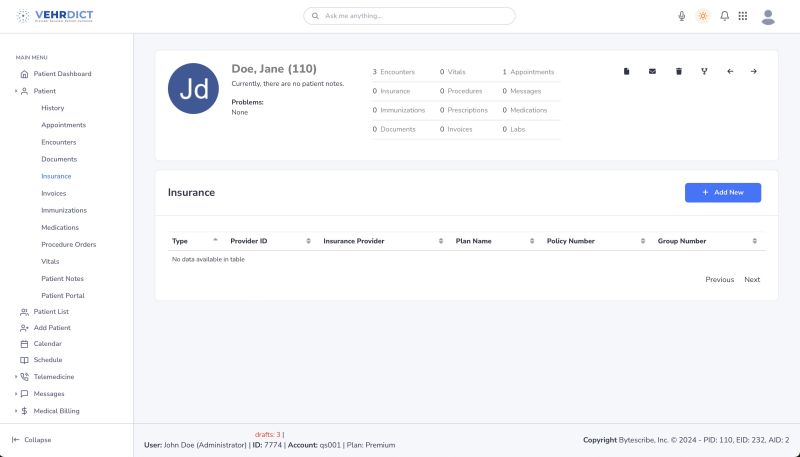Click the trash delete patient icon
The height and width of the screenshot is (457, 800).
click(x=679, y=71)
